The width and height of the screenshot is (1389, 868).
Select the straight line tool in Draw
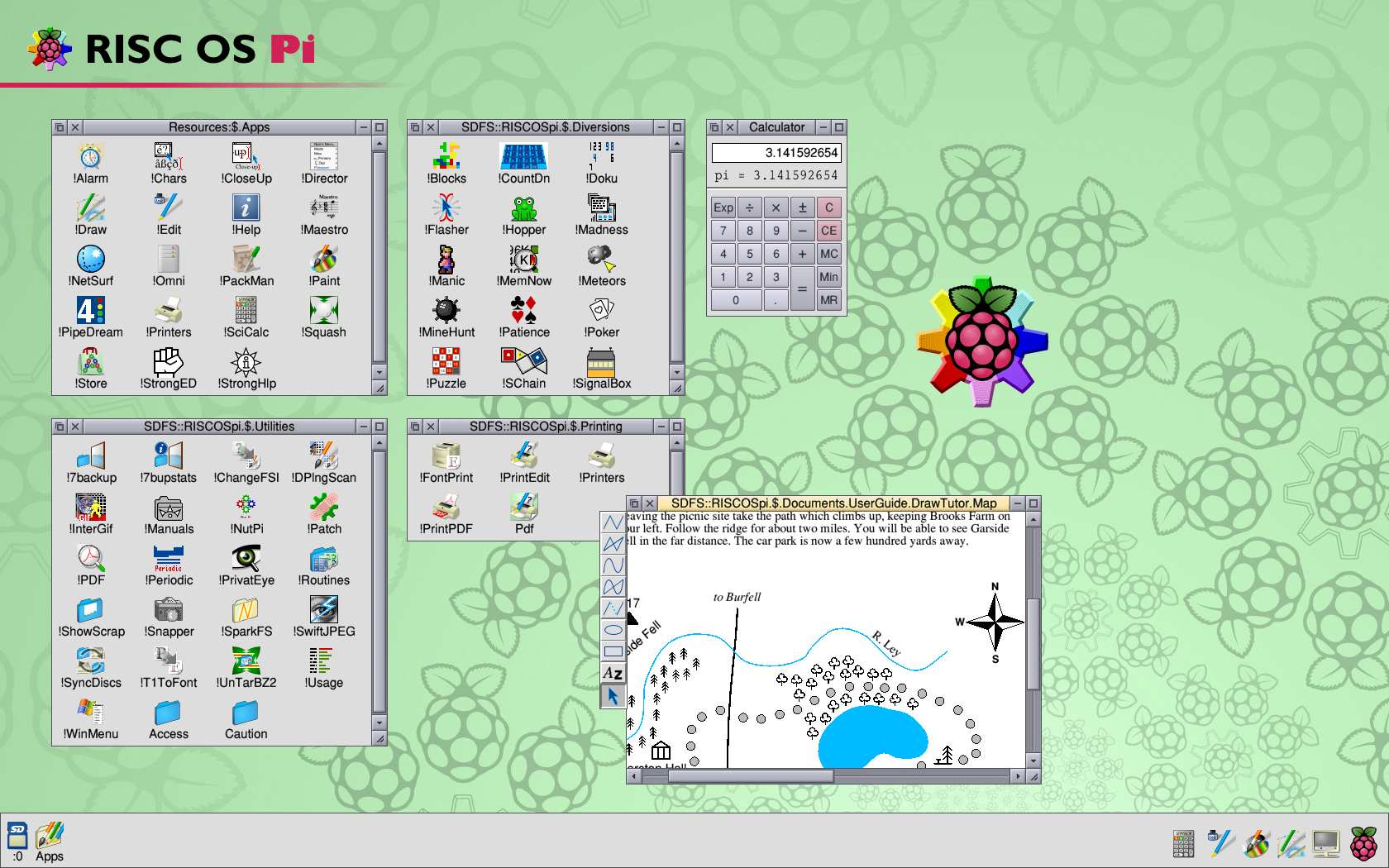point(613,522)
